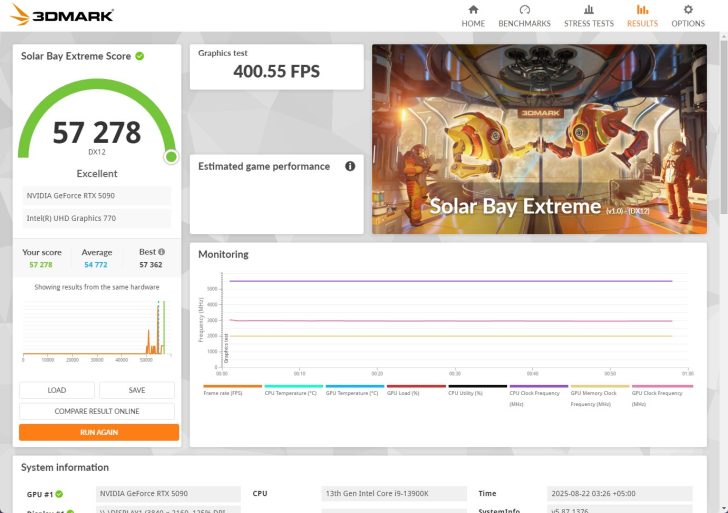Click COMPARE RESULT ONLINE button

[x=97, y=411]
